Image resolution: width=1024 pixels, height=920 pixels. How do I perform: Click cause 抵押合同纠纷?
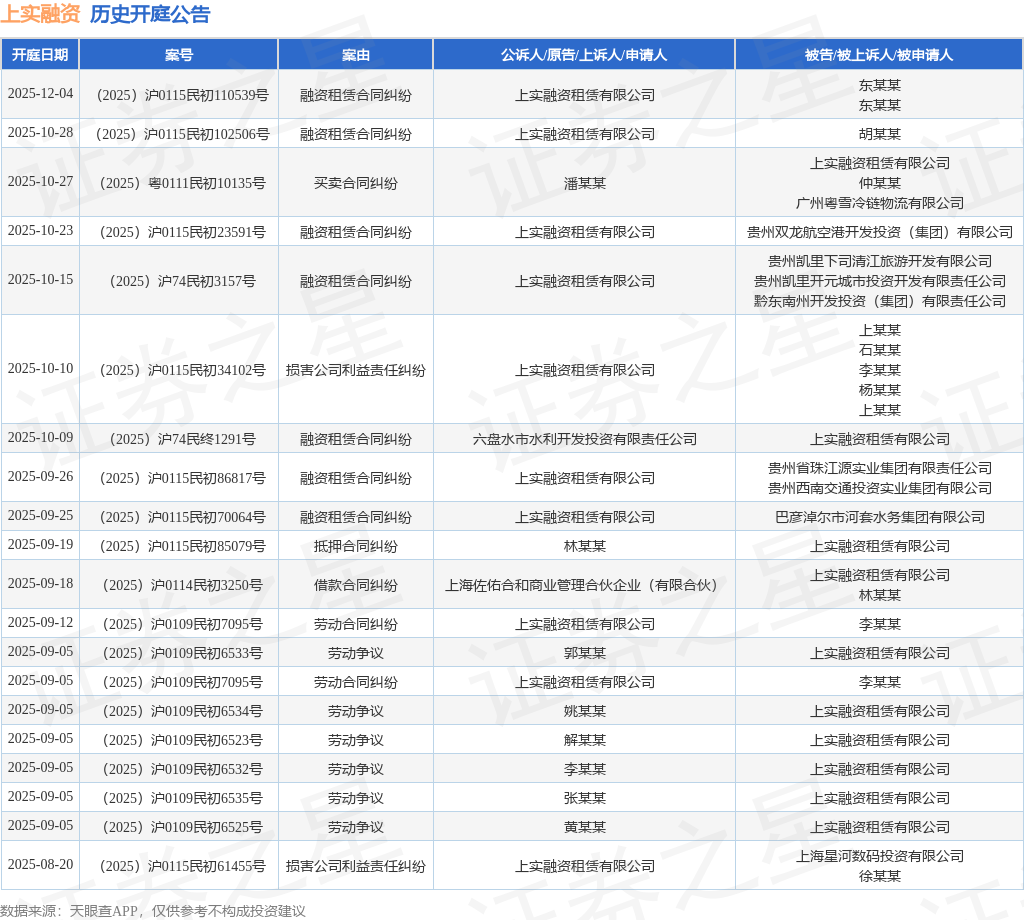pos(355,547)
